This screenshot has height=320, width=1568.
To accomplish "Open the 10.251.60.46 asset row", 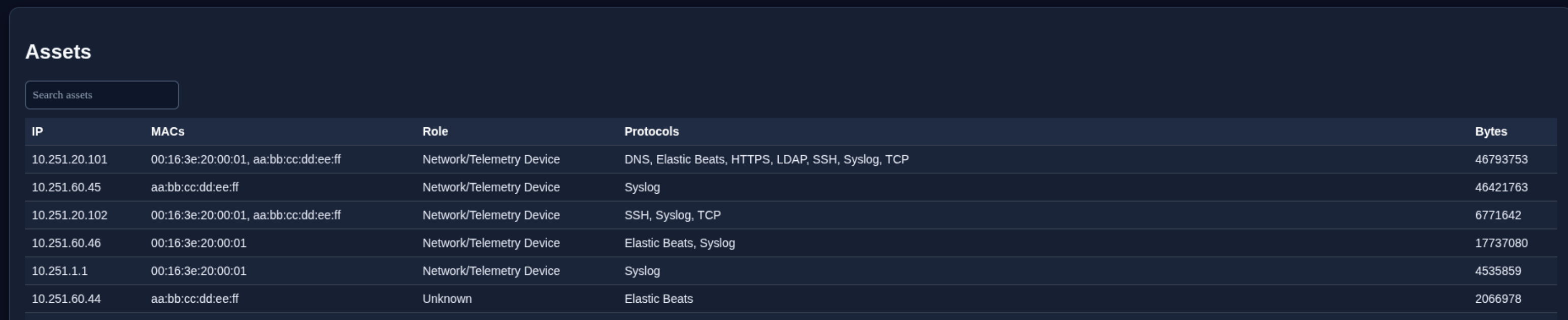I will coord(791,243).
